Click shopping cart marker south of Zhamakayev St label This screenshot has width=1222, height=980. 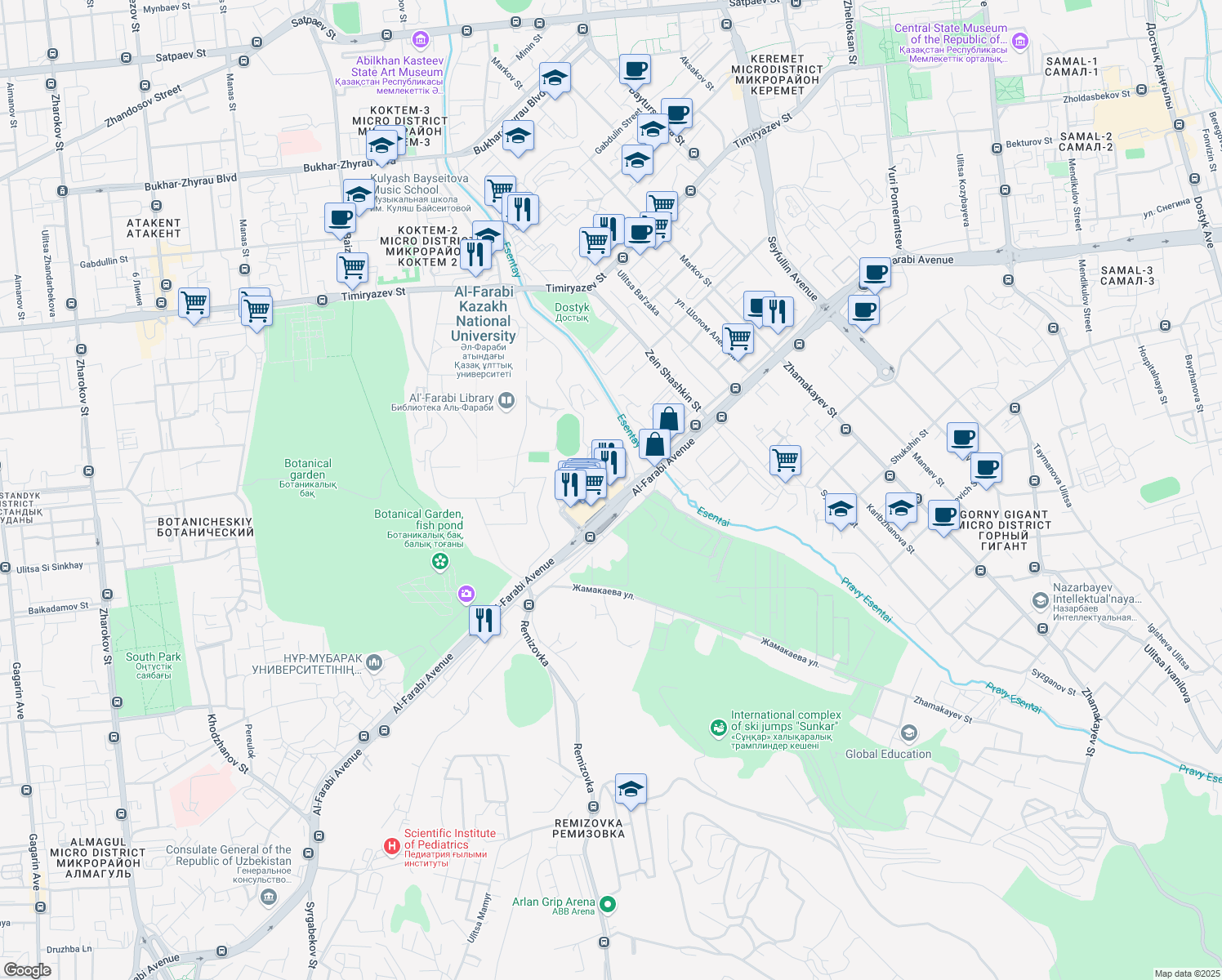pyautogui.click(x=785, y=461)
